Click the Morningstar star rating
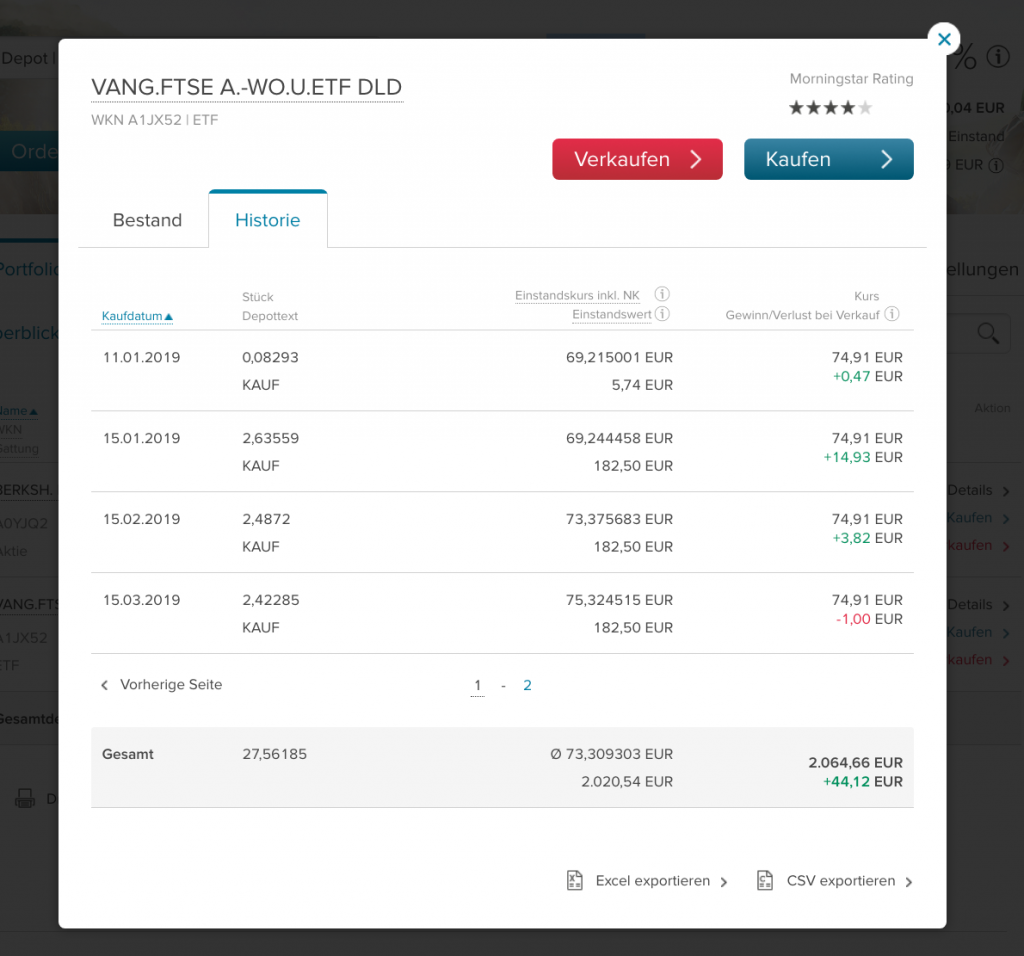 point(831,108)
